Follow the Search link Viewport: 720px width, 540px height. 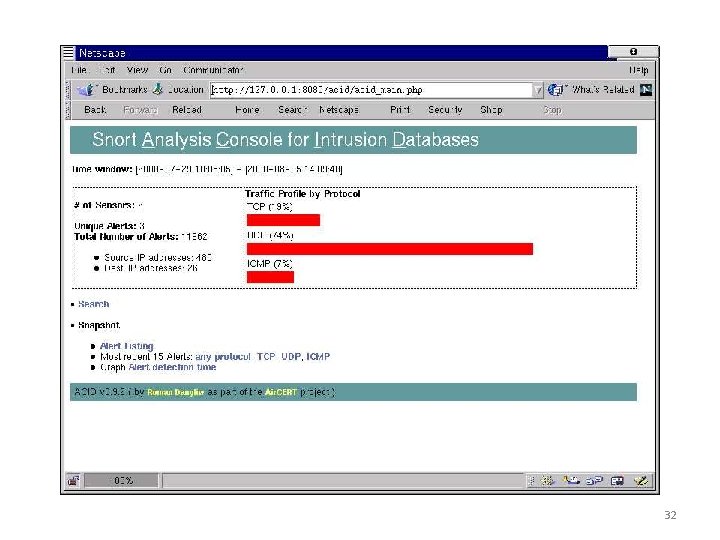[94, 304]
